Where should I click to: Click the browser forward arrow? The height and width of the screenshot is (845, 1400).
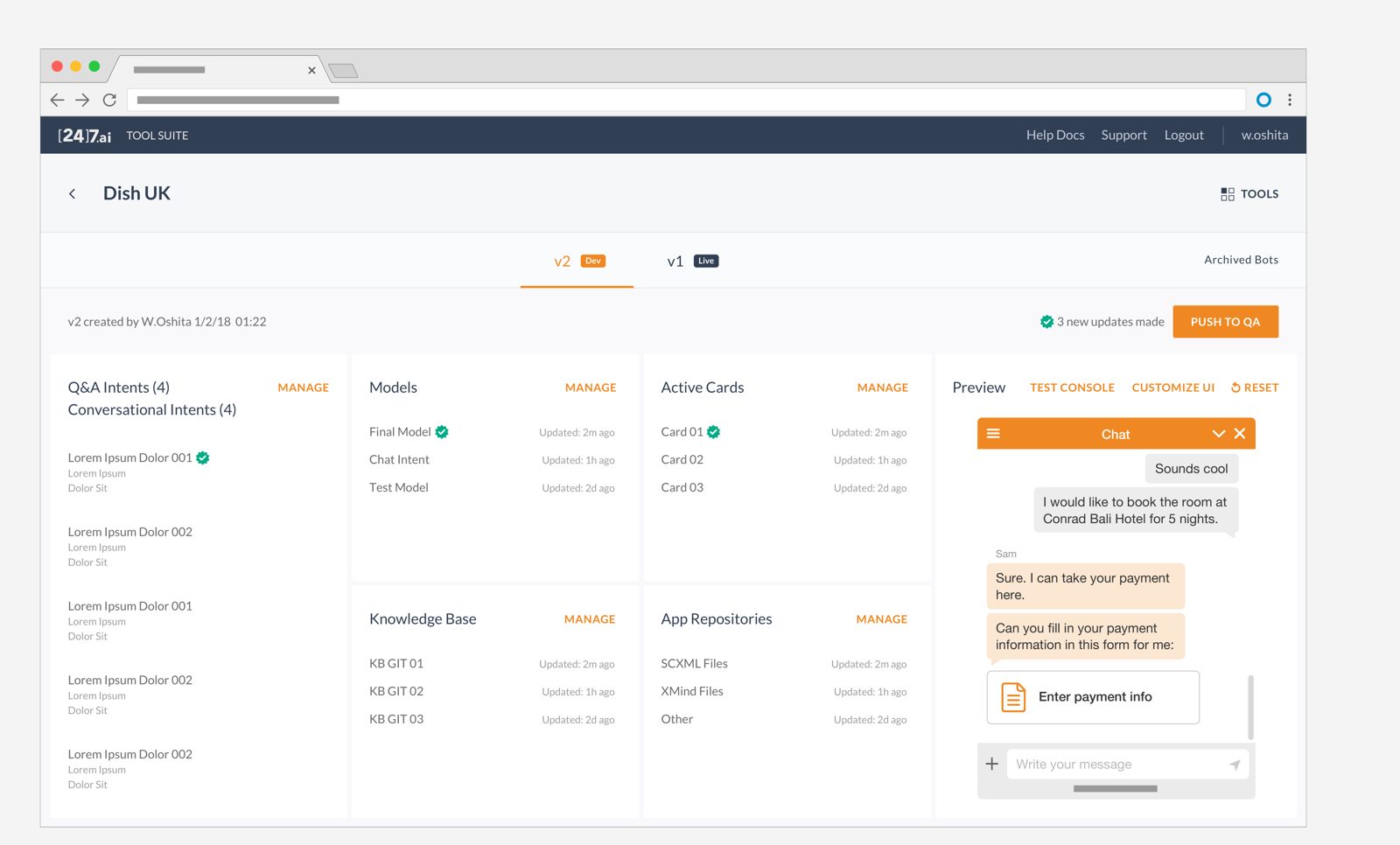point(82,100)
